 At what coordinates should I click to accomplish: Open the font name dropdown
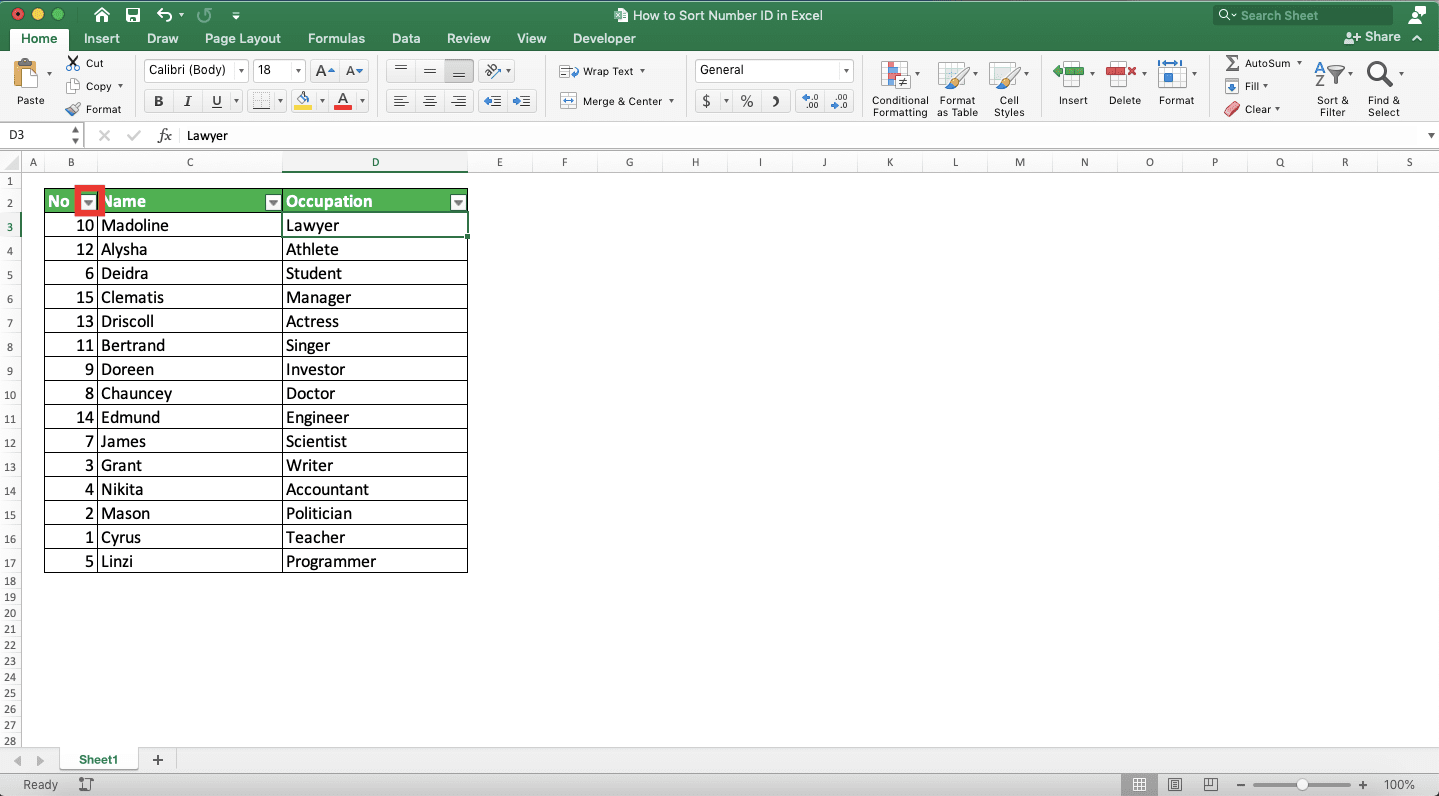tap(240, 71)
